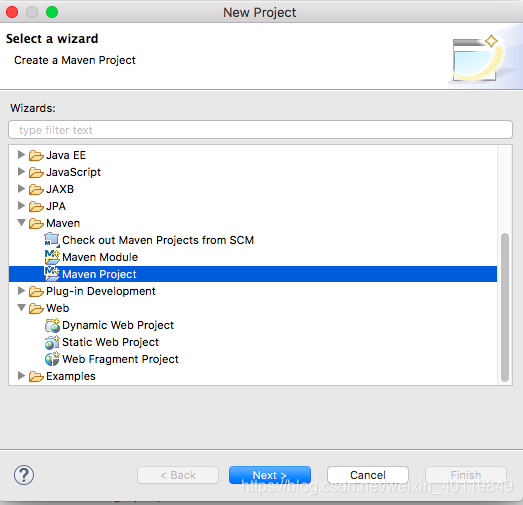Click the Dynamic Web Project icon
The height and width of the screenshot is (505, 523).
(x=52, y=325)
